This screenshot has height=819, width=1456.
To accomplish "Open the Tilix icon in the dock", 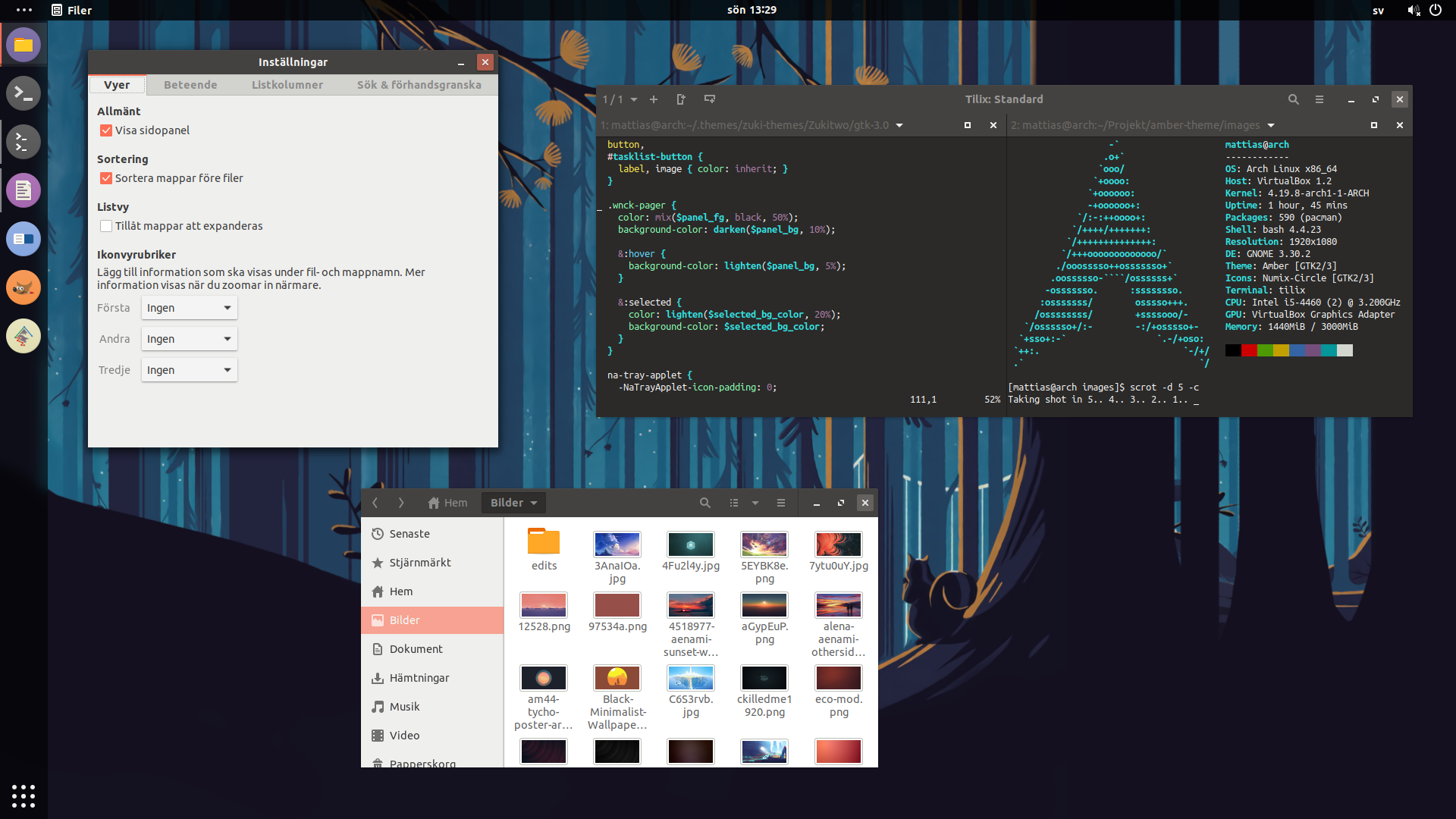I will 24,142.
